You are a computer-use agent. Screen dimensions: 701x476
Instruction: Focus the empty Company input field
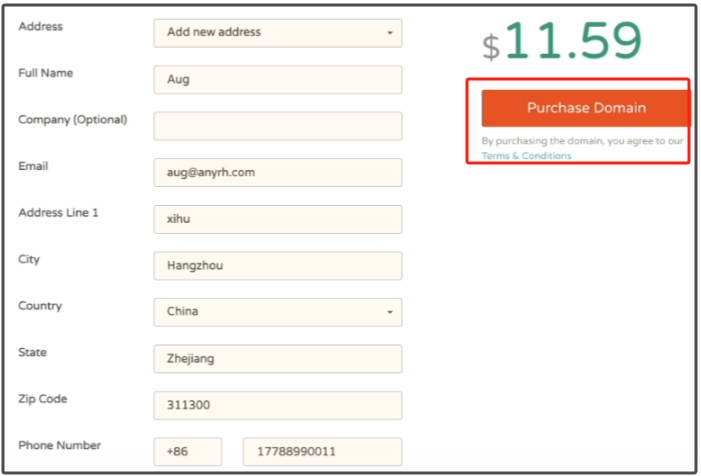[277, 126]
